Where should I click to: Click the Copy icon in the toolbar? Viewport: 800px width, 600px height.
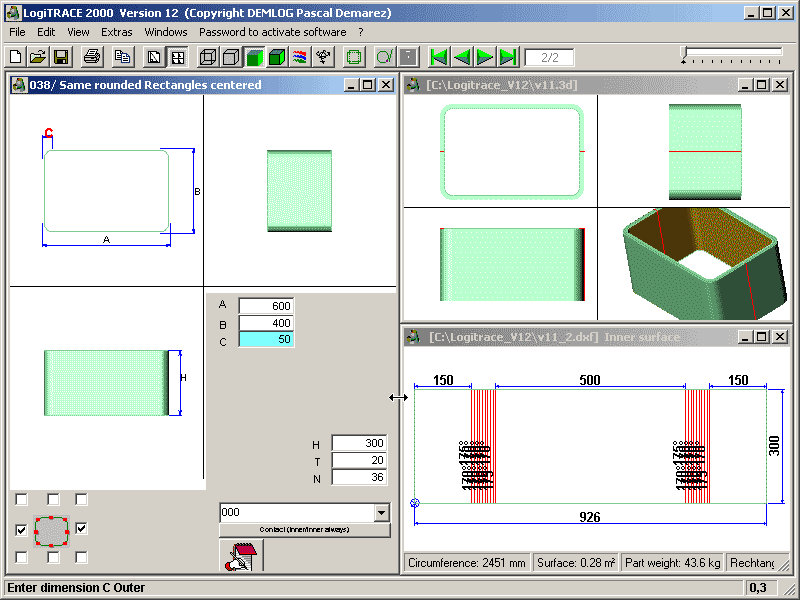click(123, 57)
